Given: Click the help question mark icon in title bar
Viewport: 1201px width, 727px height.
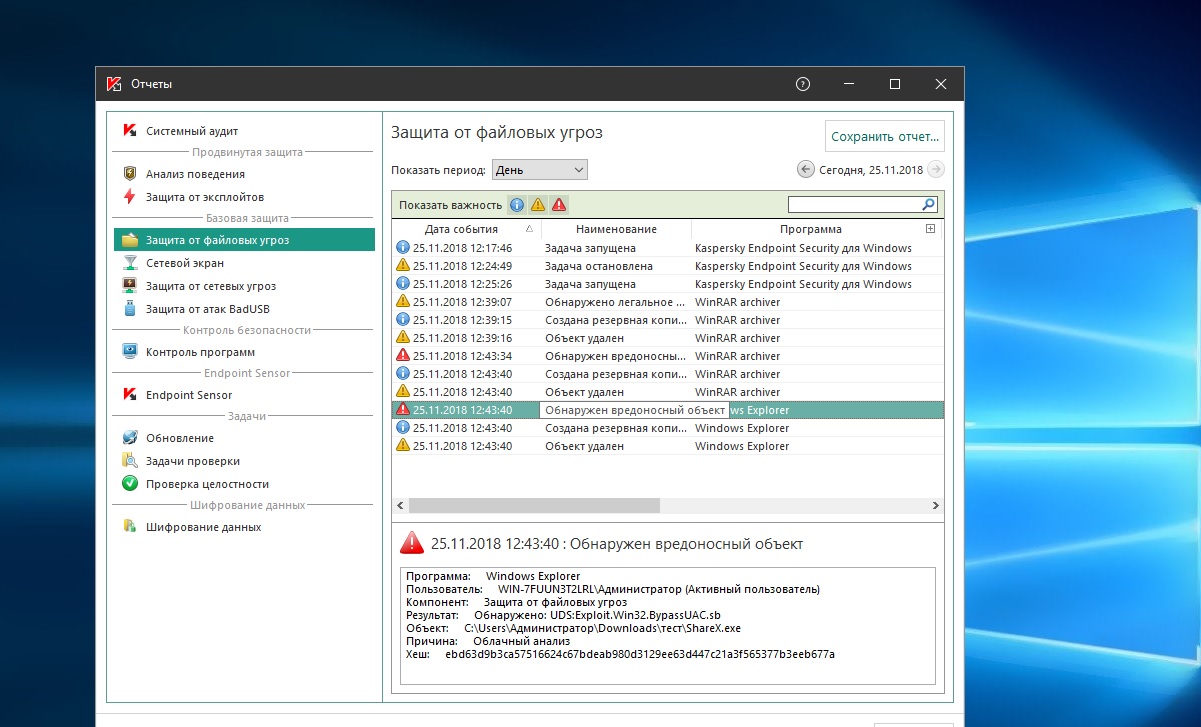Looking at the screenshot, I should click(802, 84).
